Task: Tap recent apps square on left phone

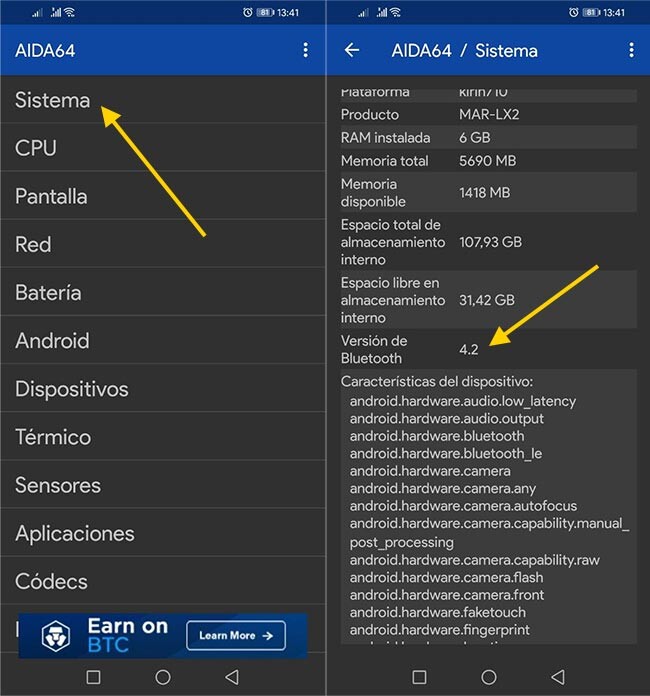Action: tap(93, 677)
